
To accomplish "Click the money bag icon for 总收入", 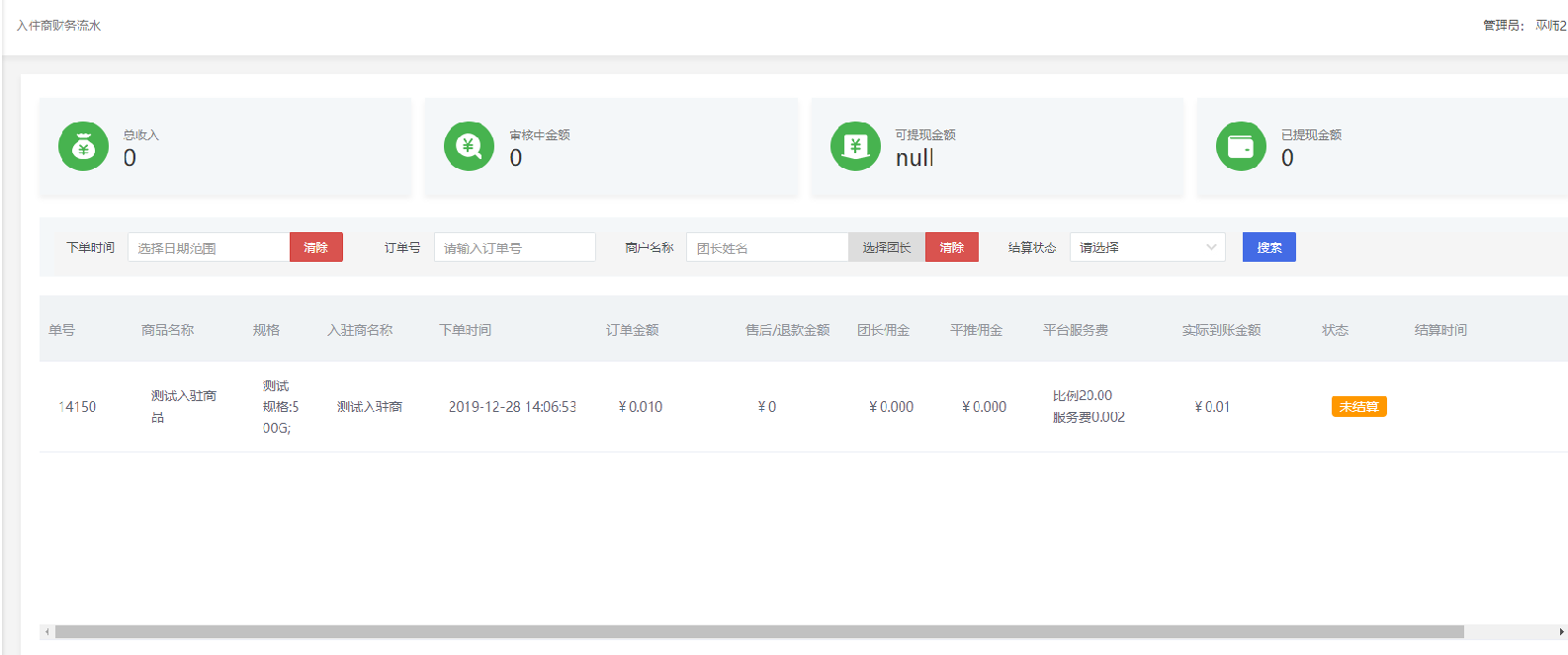I will pos(83,147).
